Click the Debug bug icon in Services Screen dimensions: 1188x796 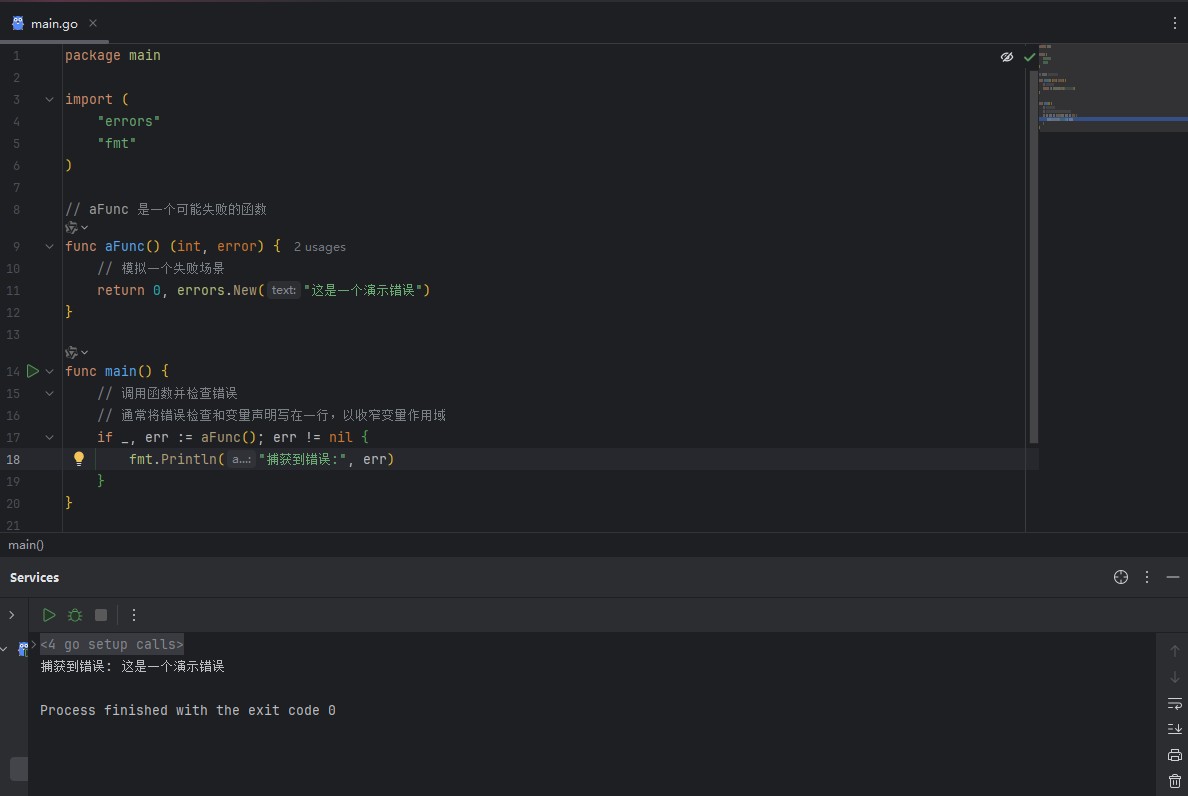pyautogui.click(x=75, y=615)
